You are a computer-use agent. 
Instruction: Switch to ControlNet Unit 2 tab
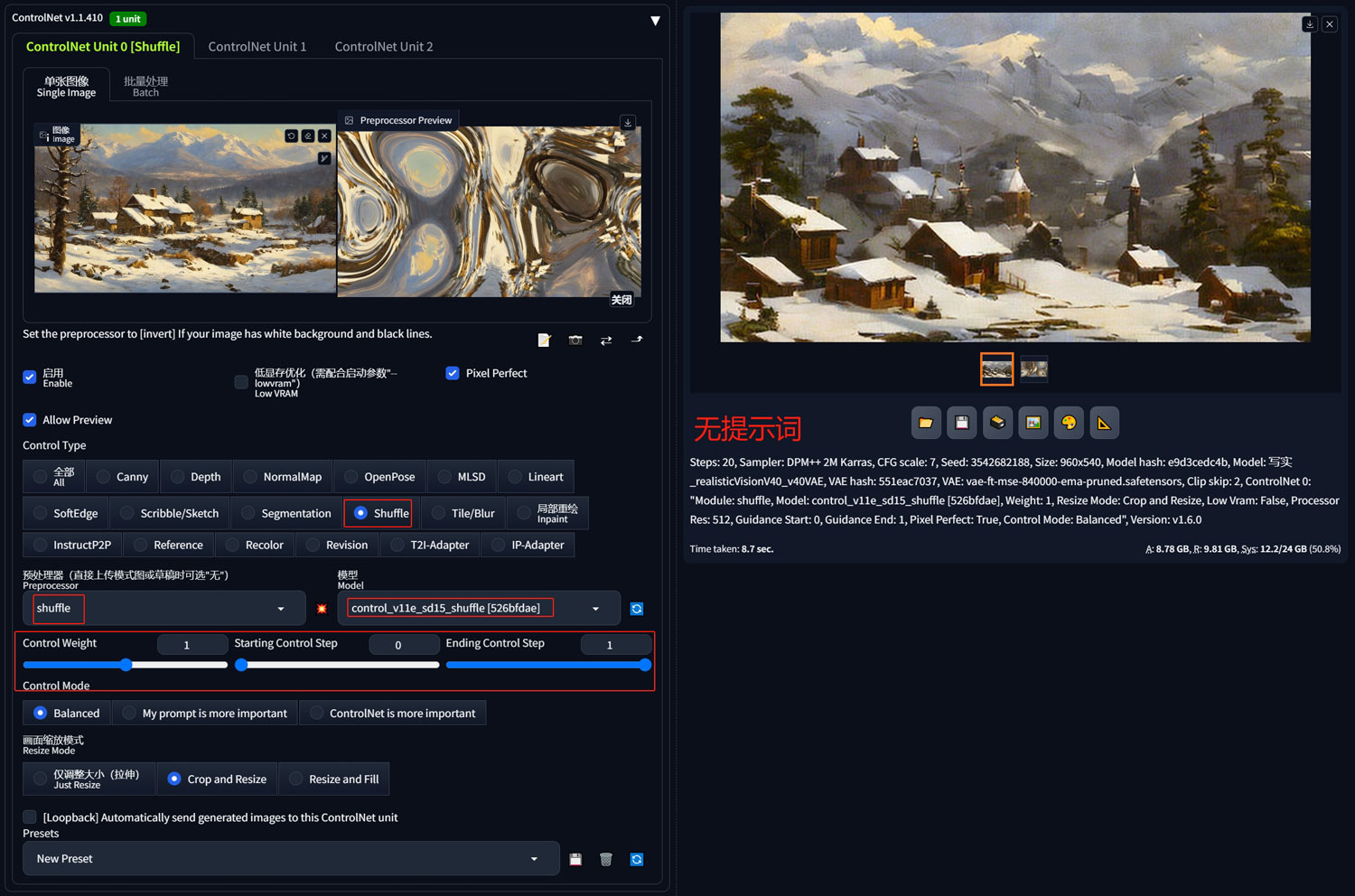(x=384, y=47)
